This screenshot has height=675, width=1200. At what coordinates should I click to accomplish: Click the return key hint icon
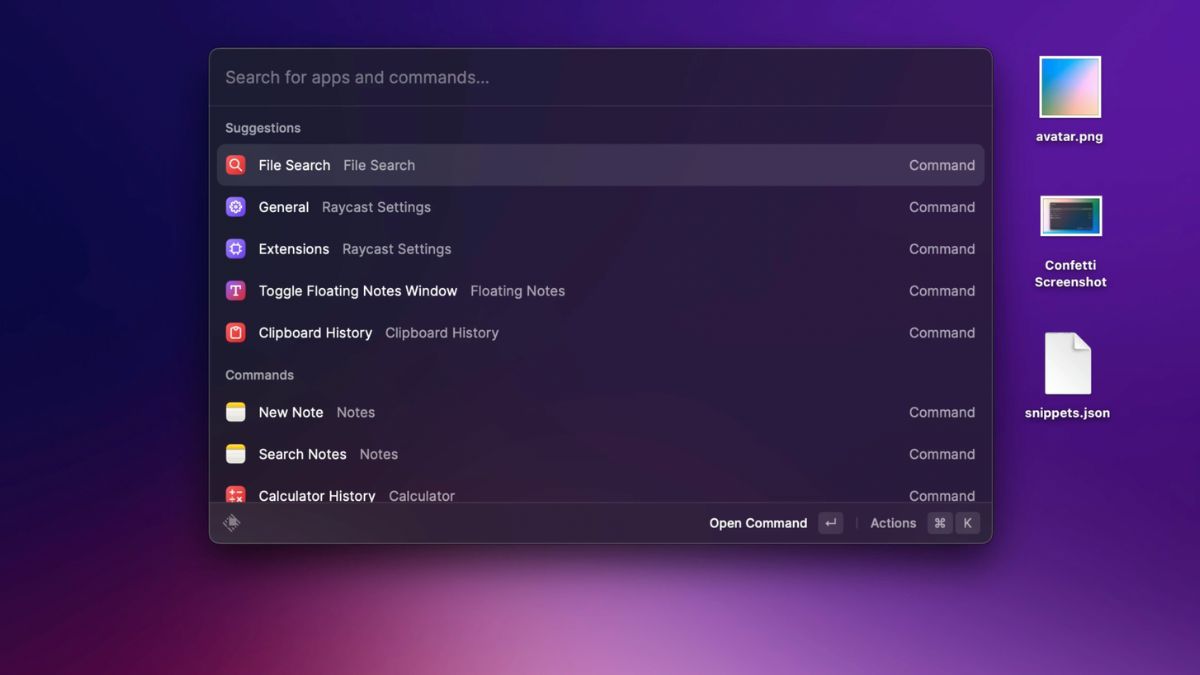point(830,523)
